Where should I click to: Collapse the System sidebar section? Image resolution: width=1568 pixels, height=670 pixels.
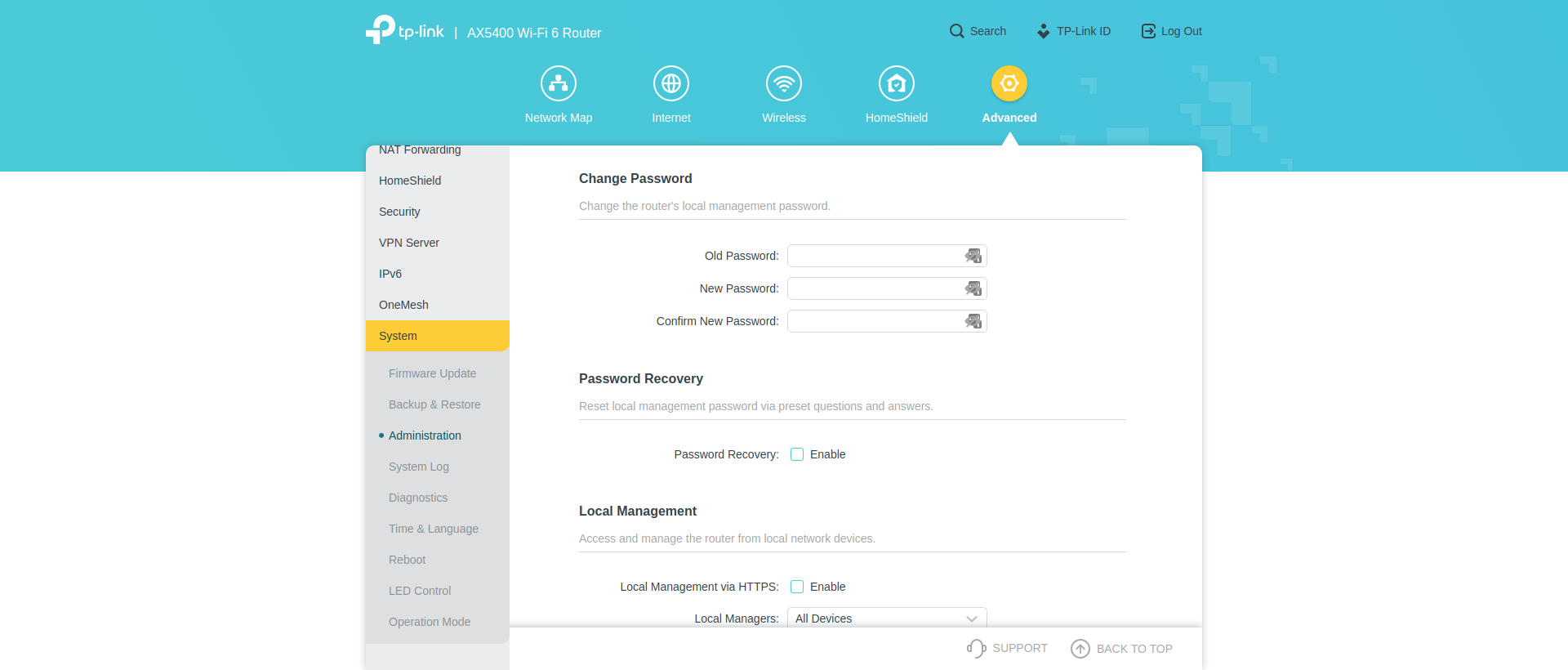coord(437,336)
